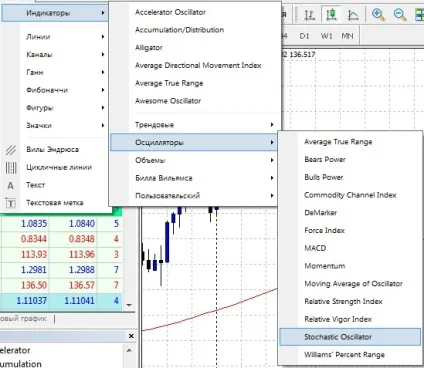424x368 pixels.
Task: Select Alligator indicator
Action: 149,48
